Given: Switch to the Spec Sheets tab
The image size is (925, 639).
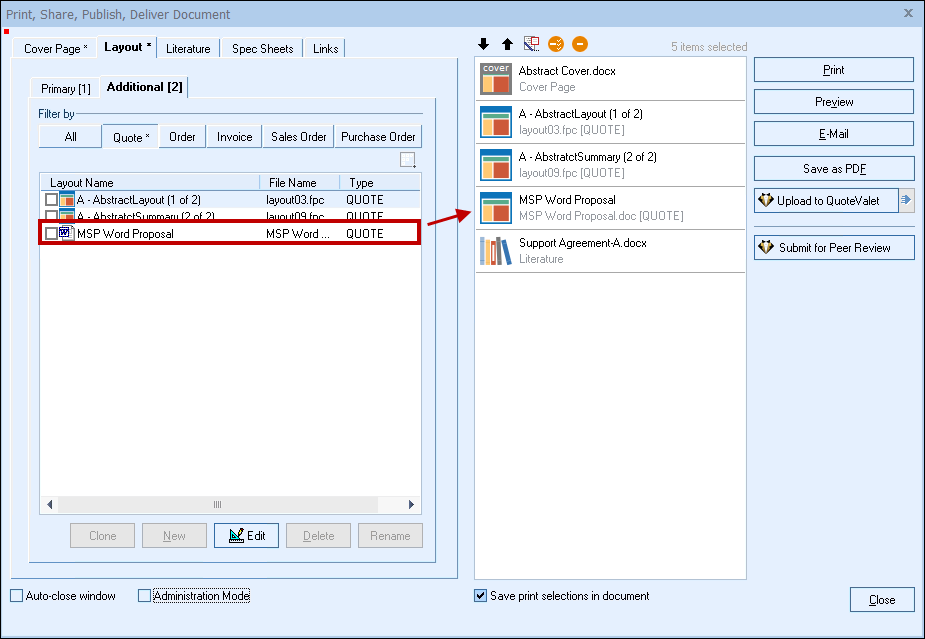Looking at the screenshot, I should (262, 48).
